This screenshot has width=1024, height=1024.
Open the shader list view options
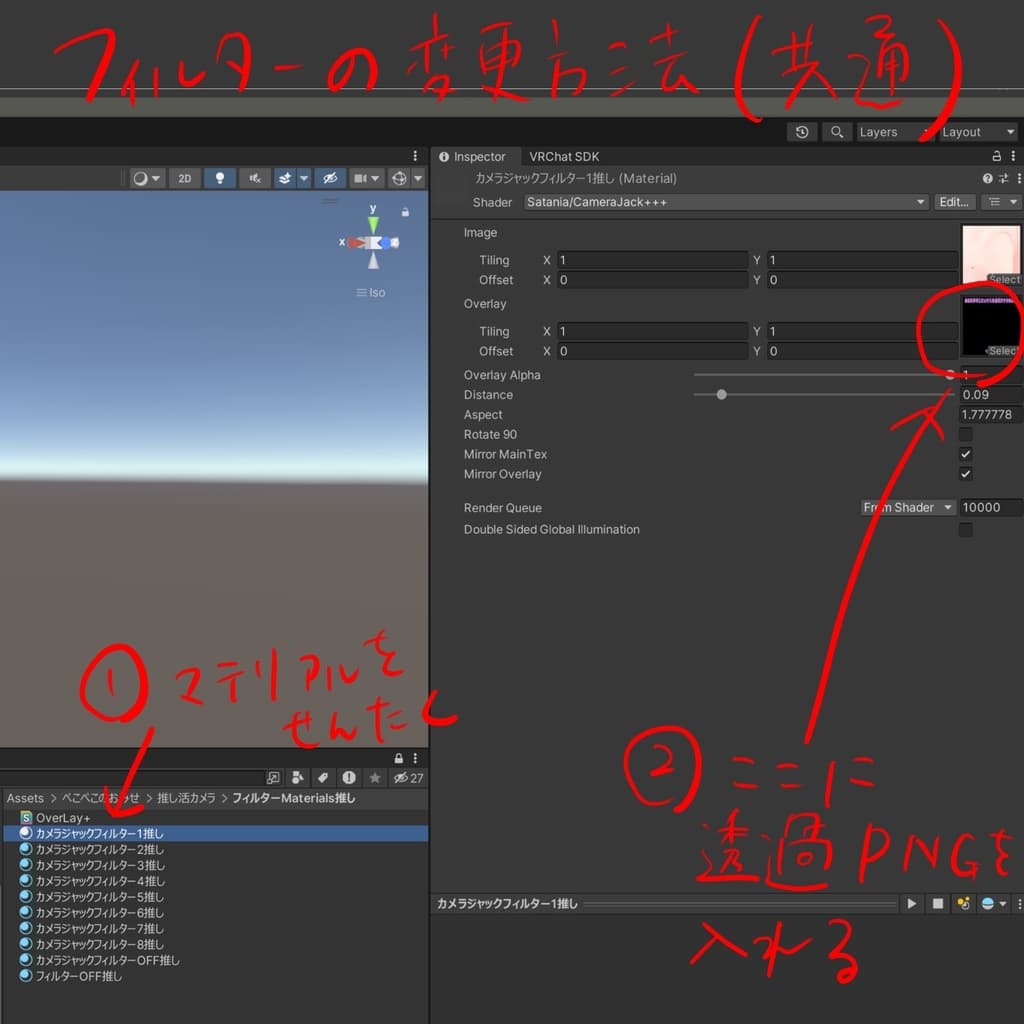1000,202
